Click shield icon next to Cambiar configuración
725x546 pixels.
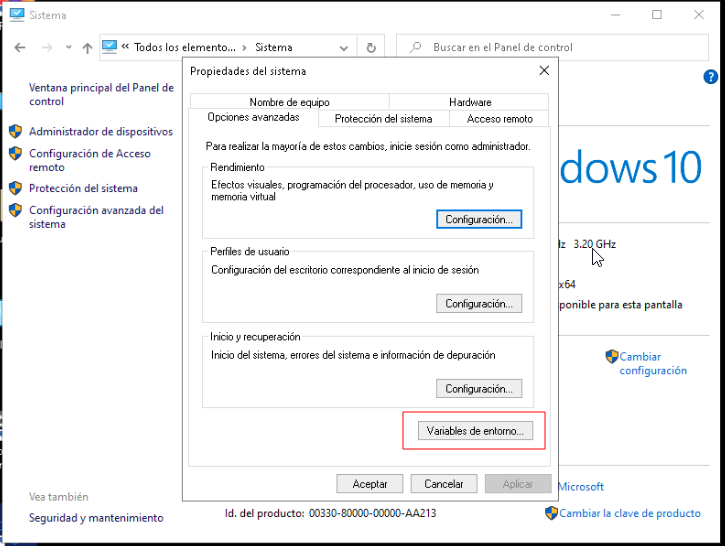(x=612, y=356)
